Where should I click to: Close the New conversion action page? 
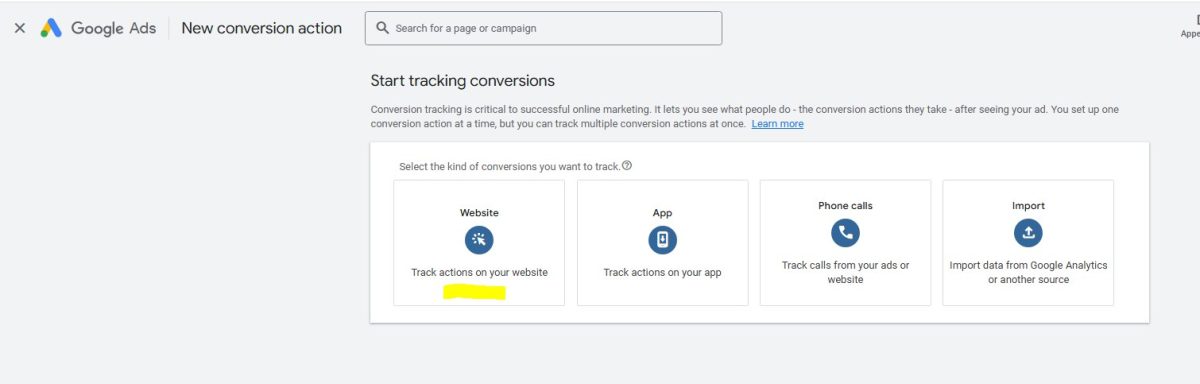19,28
